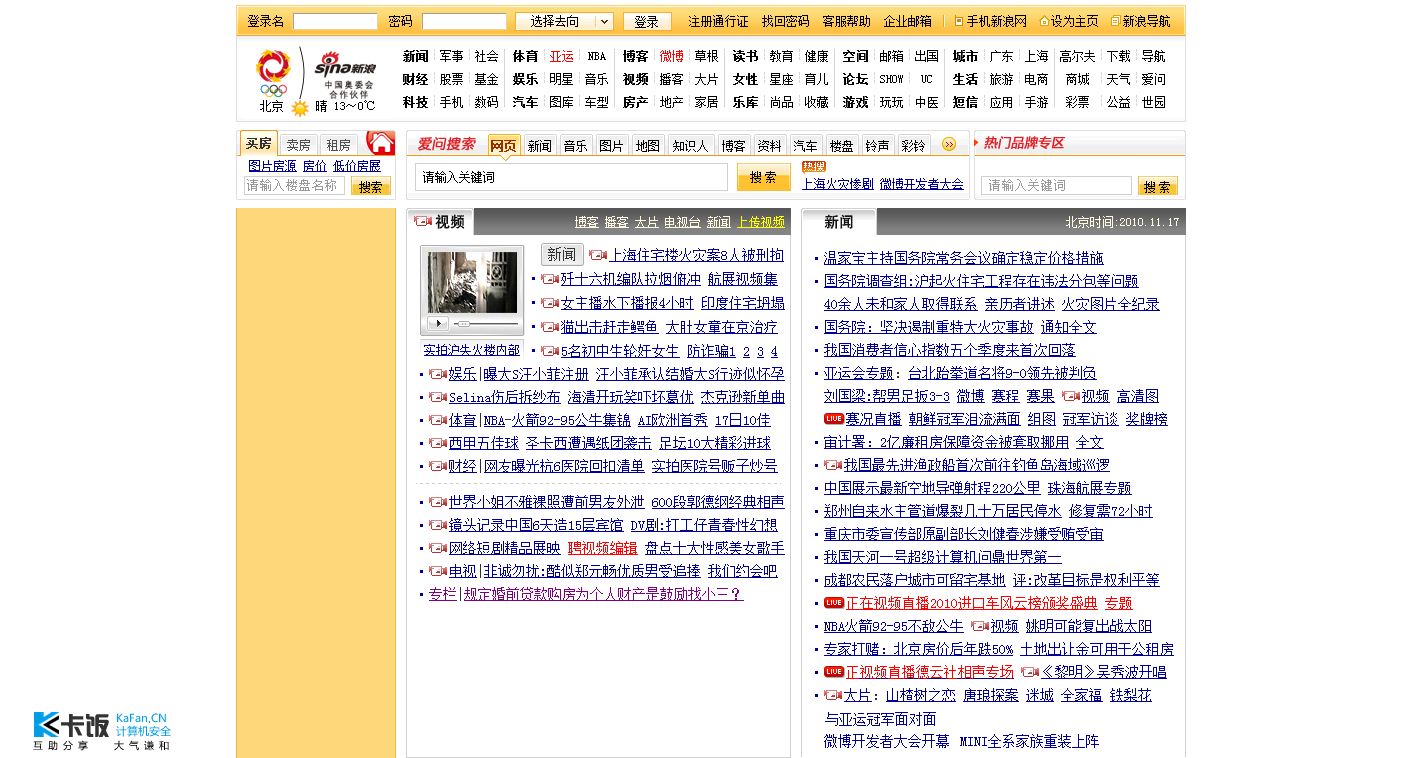
Task: Click the home icon before 设为主页
Action: click(x=1044, y=21)
